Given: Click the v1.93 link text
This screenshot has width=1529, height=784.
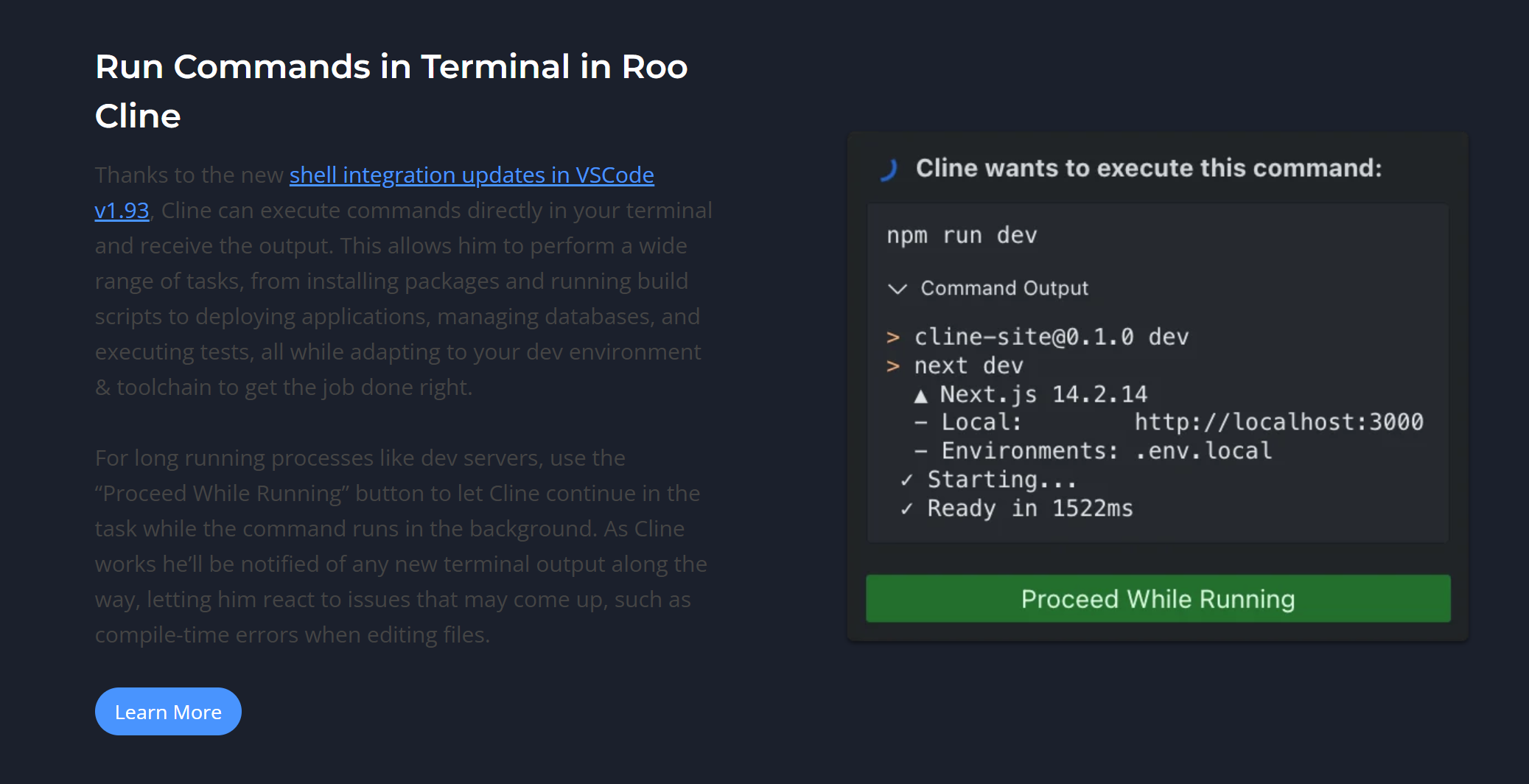Looking at the screenshot, I should 122,211.
